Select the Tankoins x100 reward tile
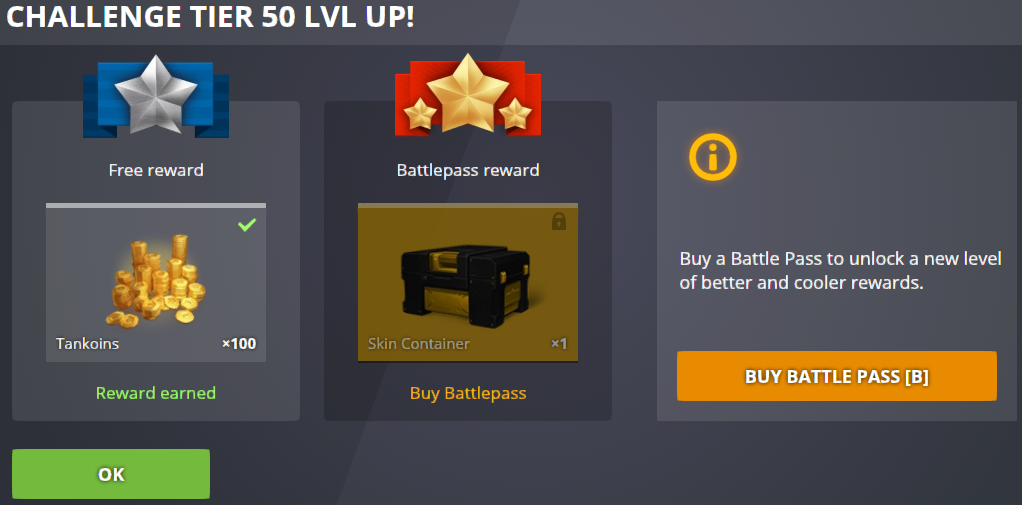 (156, 282)
